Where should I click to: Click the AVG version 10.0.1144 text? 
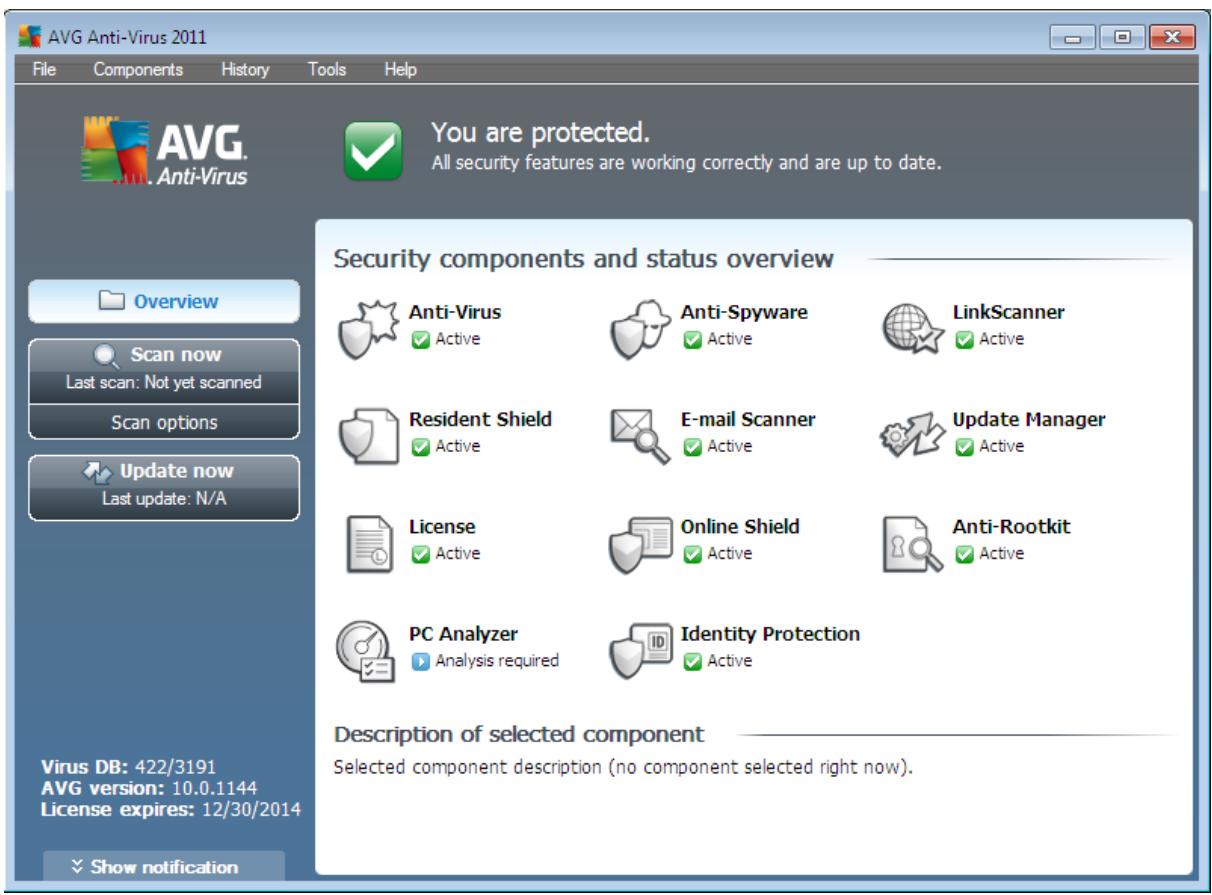[135, 789]
